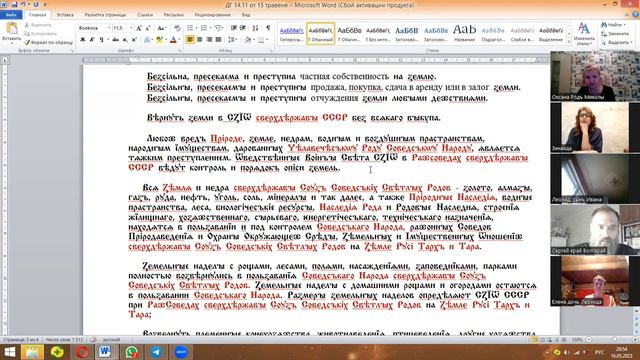This screenshot has width=640, height=360.
Task: Click the Copy (Копировать) button
Action: pyautogui.click(x=40, y=34)
